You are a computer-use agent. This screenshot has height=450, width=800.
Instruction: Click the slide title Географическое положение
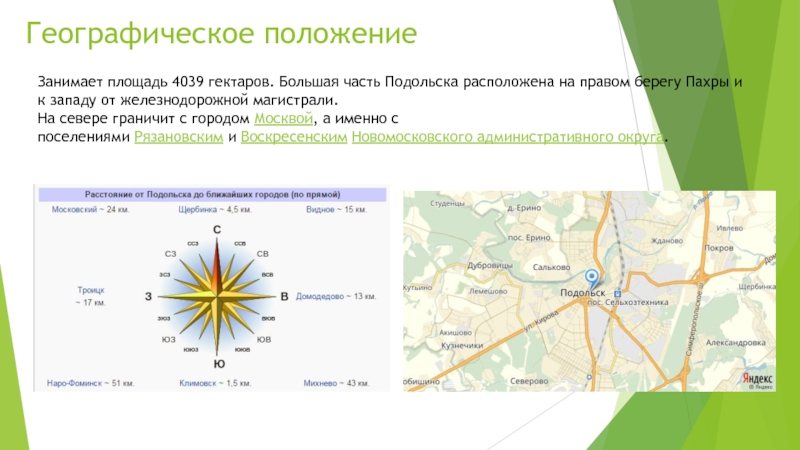[220, 36]
